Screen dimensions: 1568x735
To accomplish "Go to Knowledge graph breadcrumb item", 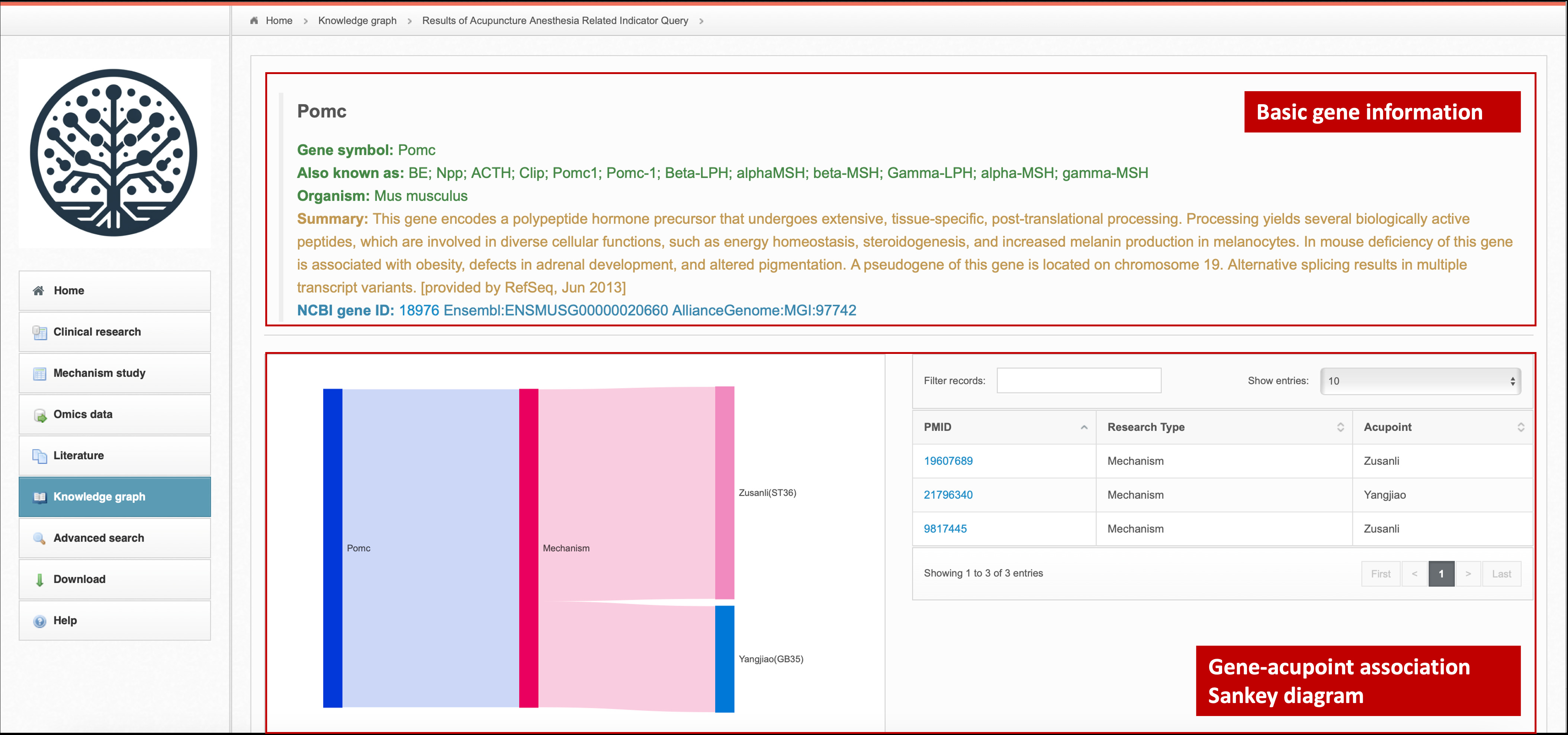I will click(x=357, y=21).
